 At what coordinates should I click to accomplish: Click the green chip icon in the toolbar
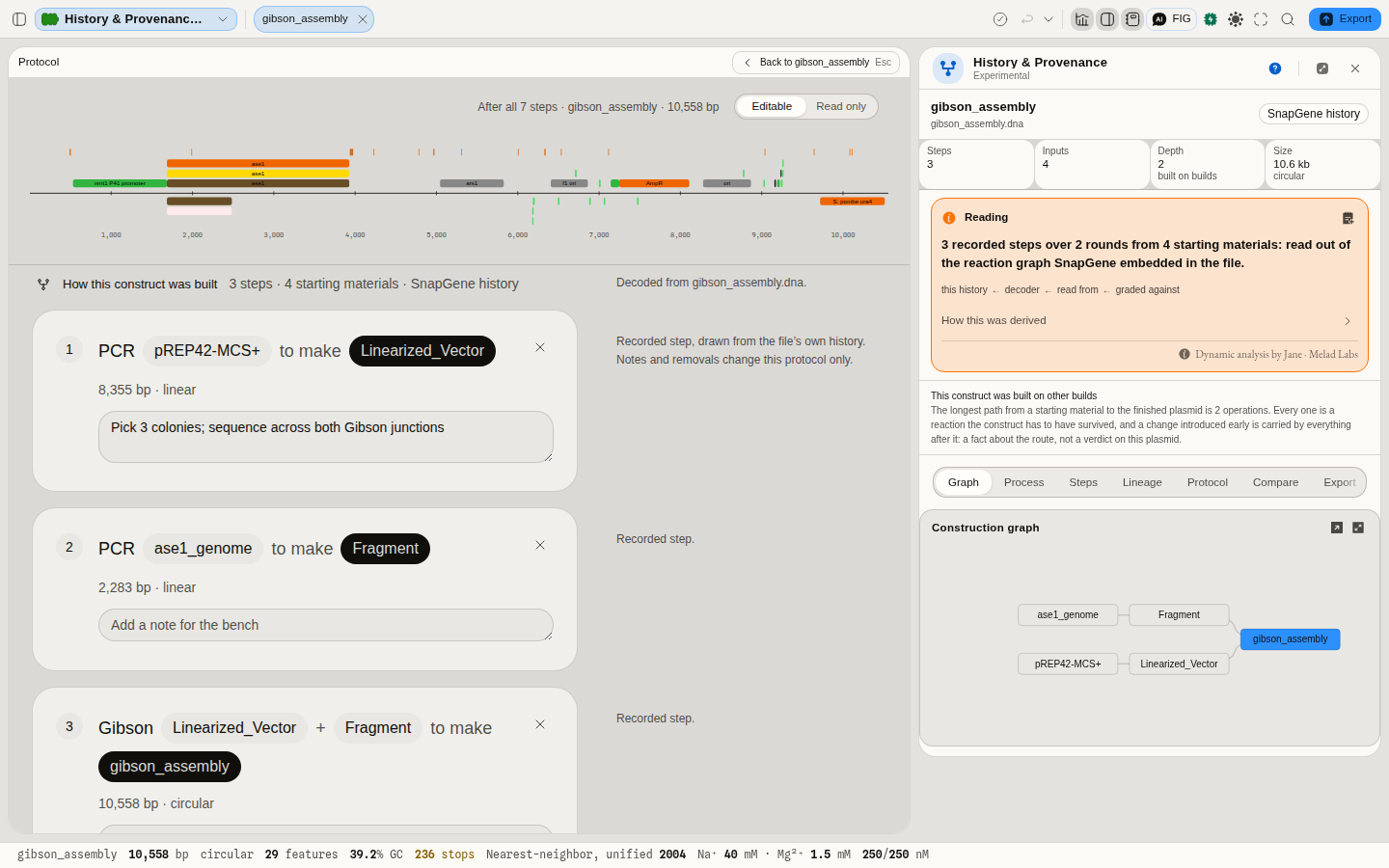pyautogui.click(x=1211, y=19)
